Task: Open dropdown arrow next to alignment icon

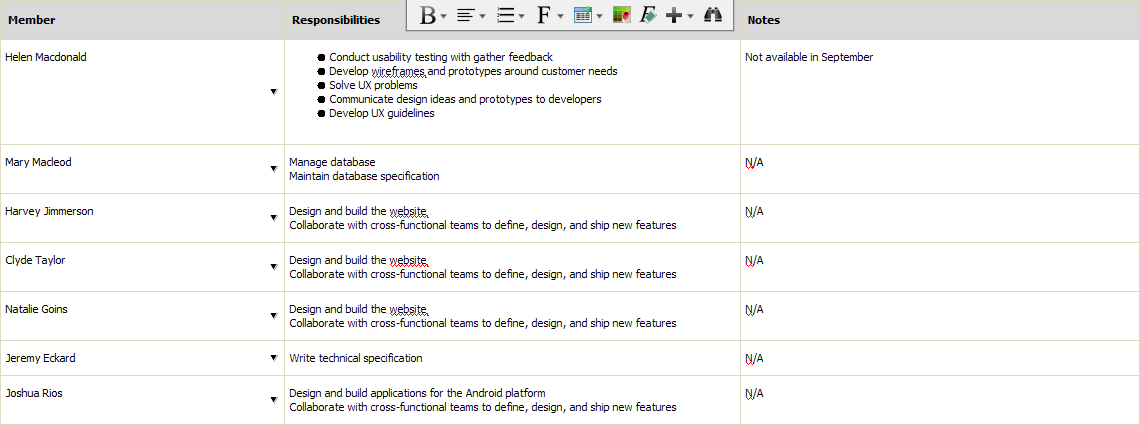Action: [483, 16]
